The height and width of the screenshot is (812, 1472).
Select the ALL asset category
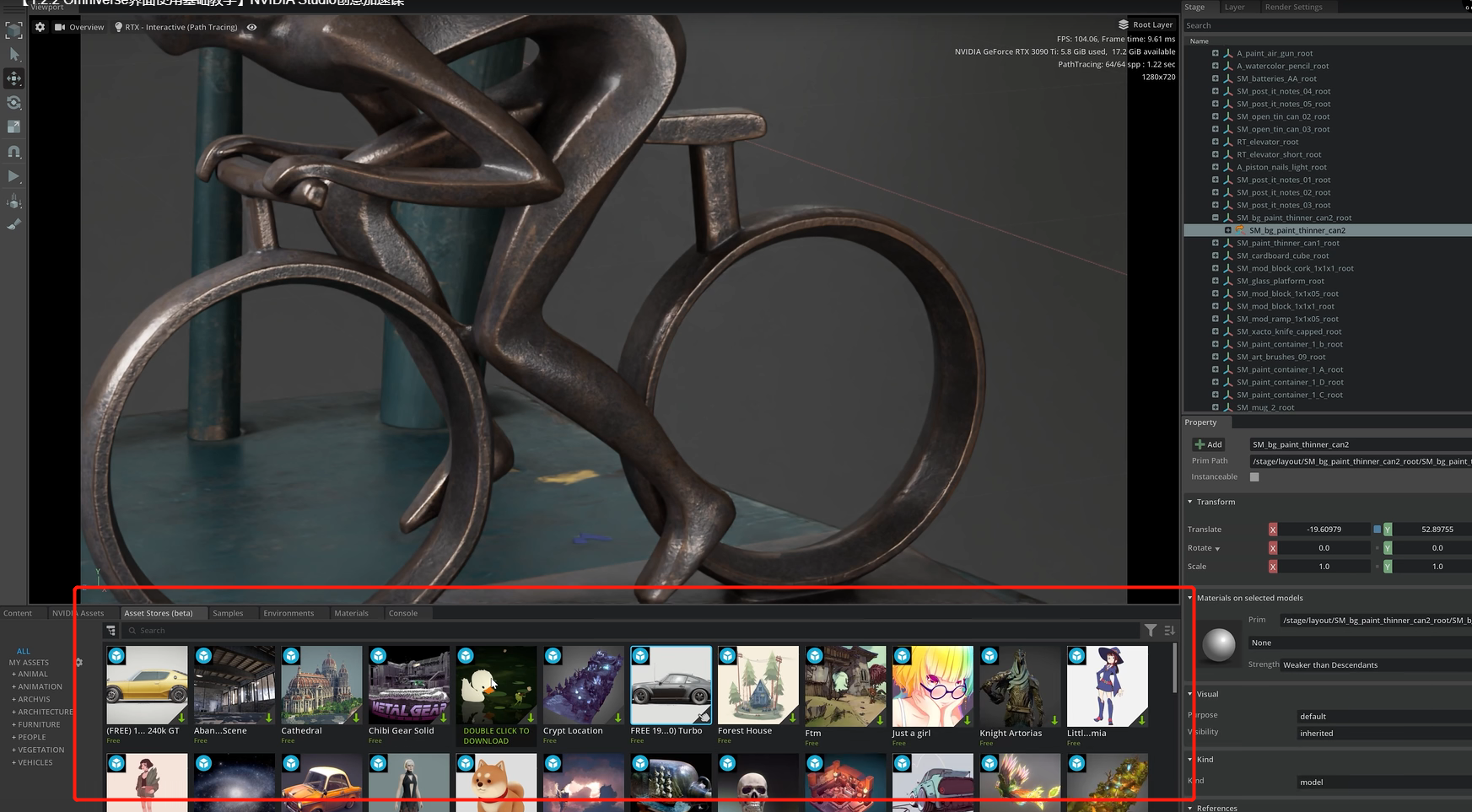click(x=24, y=651)
